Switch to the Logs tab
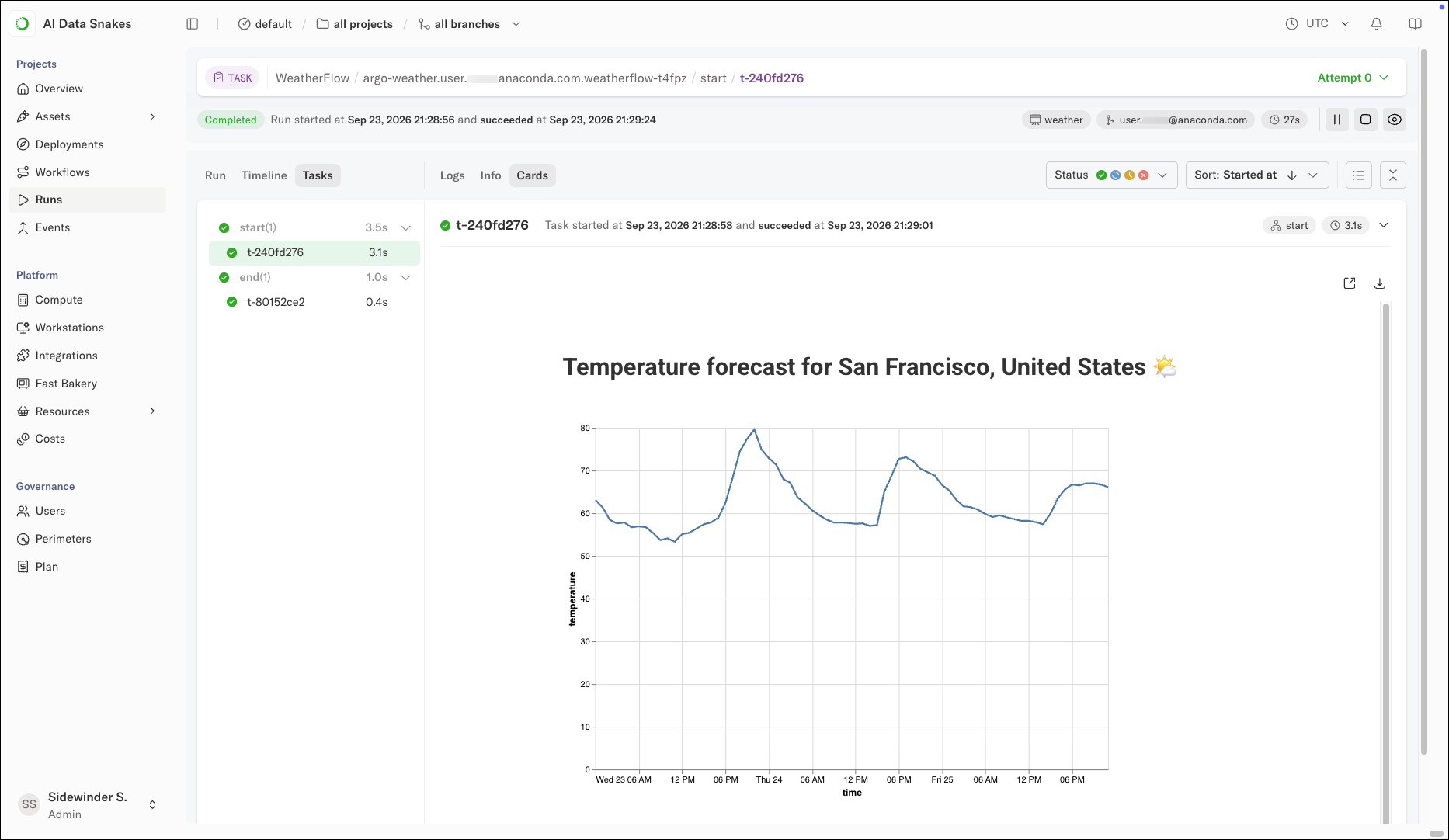 coord(452,175)
